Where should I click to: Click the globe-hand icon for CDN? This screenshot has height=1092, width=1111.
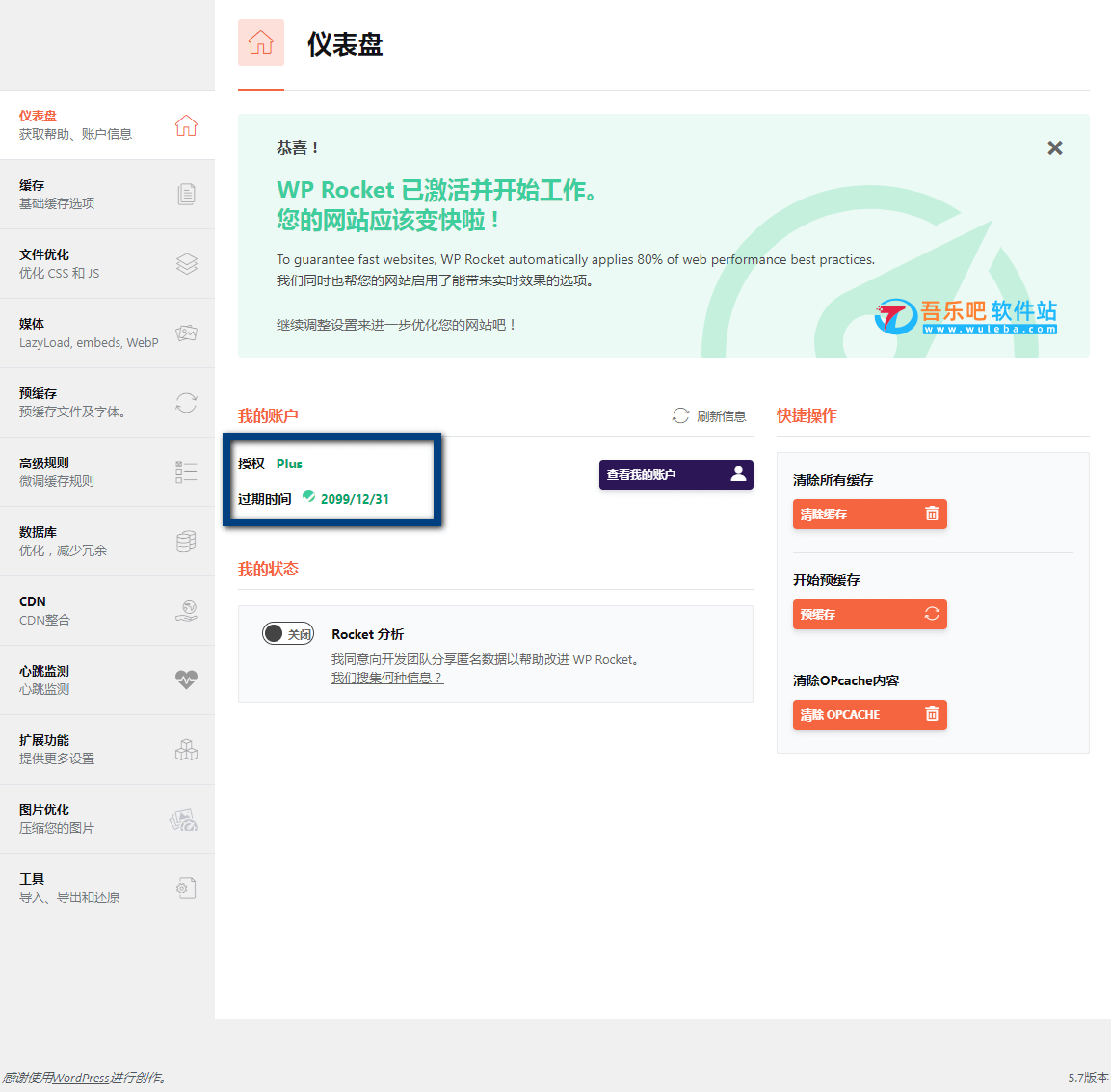point(186,611)
